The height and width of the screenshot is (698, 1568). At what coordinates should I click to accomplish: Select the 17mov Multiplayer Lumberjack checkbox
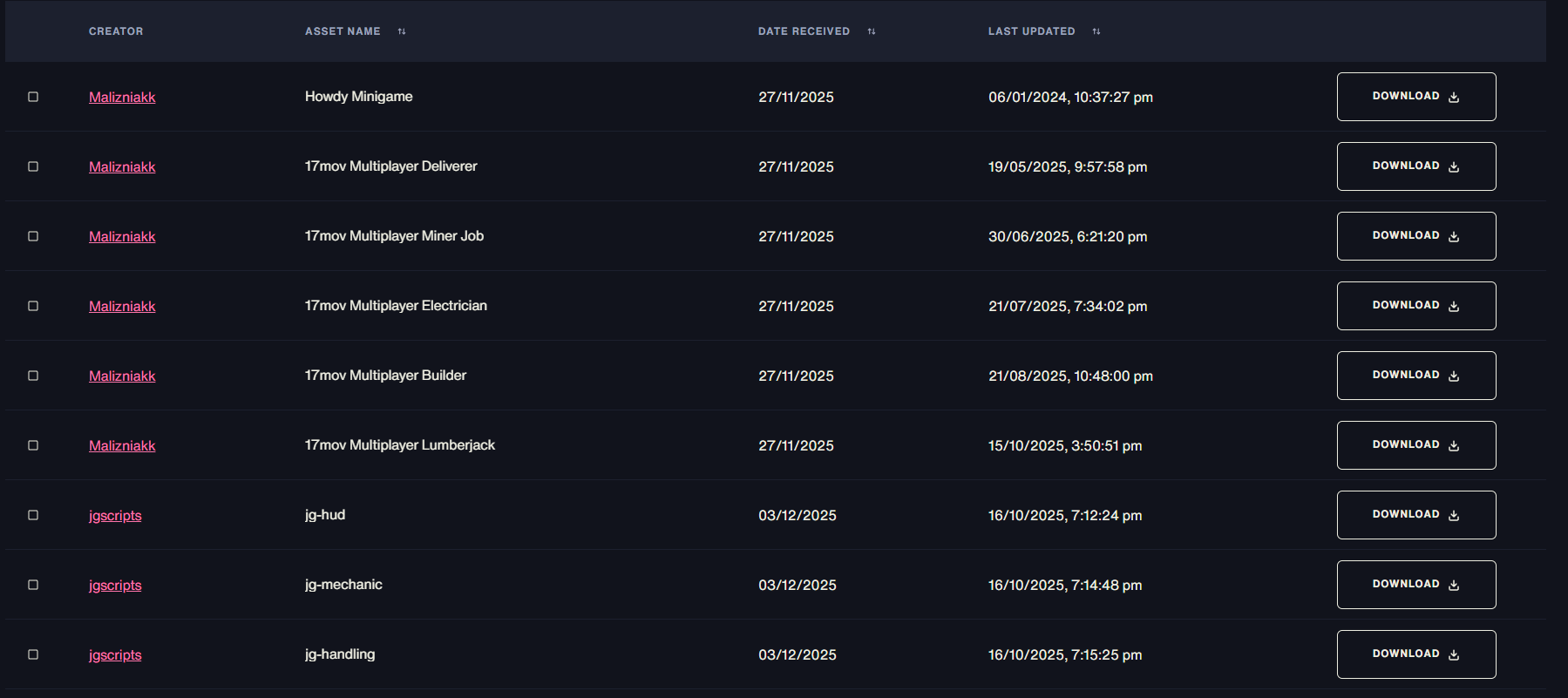(33, 445)
